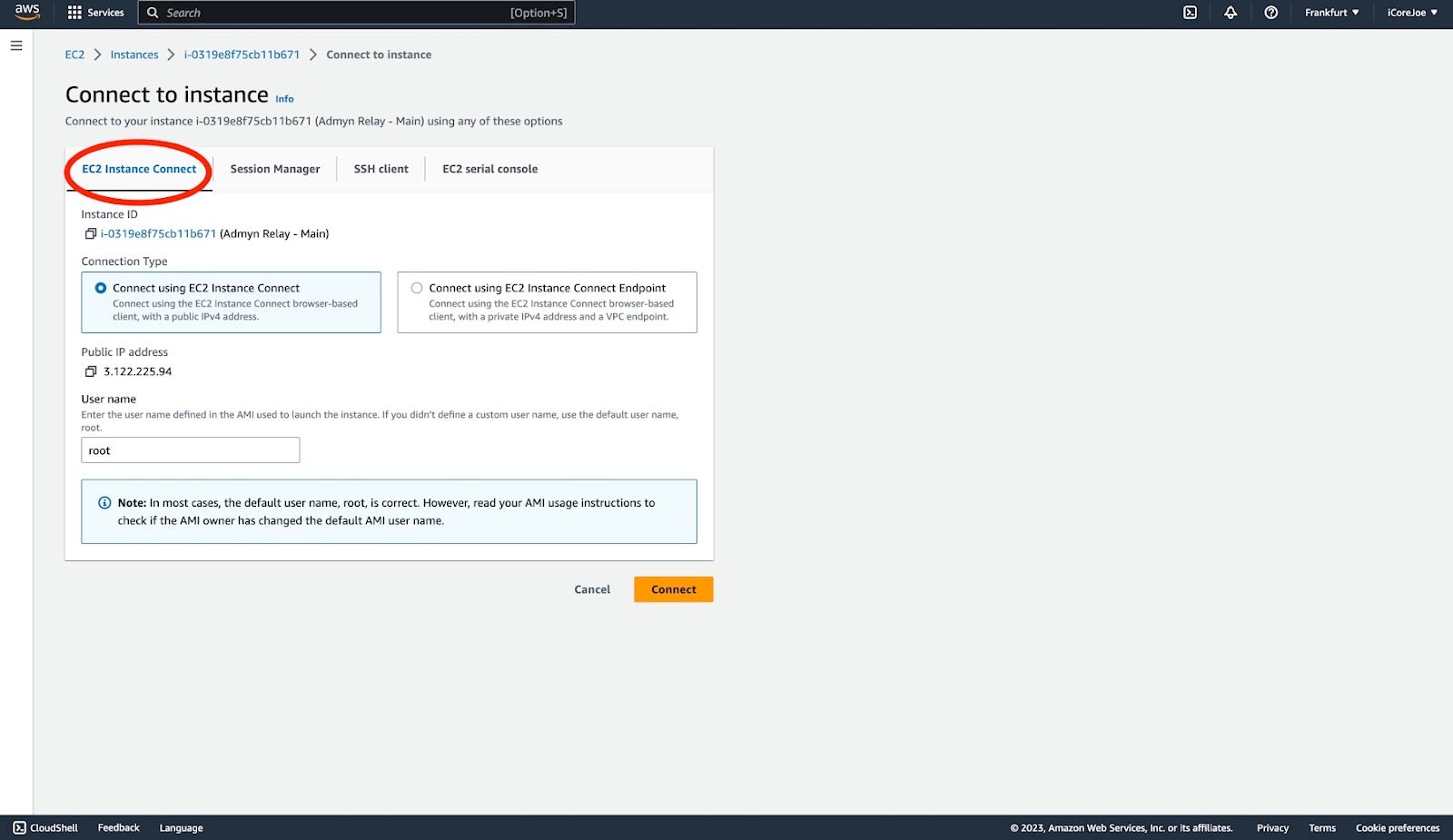This screenshot has height=840, width=1453.
Task: Open instance ID link under Instance ID
Action: point(158,233)
